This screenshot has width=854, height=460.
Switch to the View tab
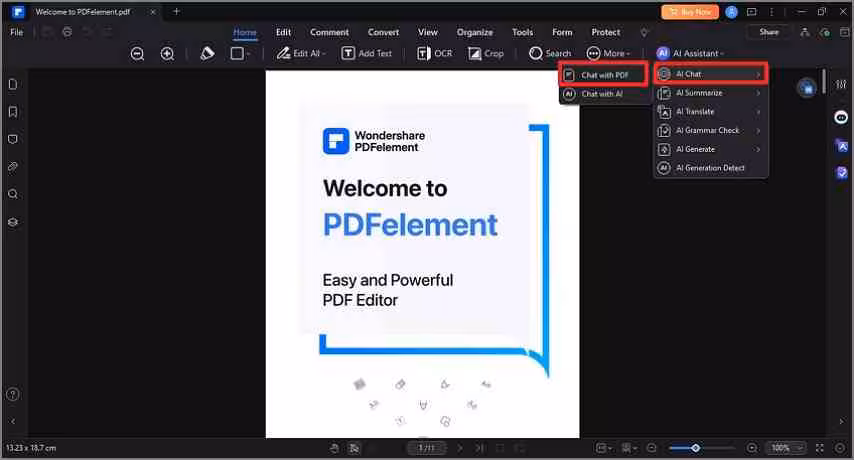[x=428, y=32]
